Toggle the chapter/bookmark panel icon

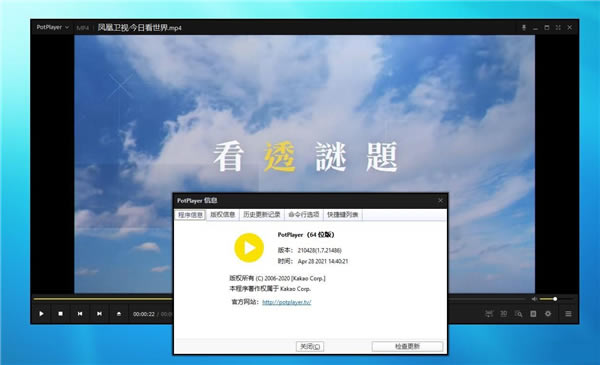533,314
